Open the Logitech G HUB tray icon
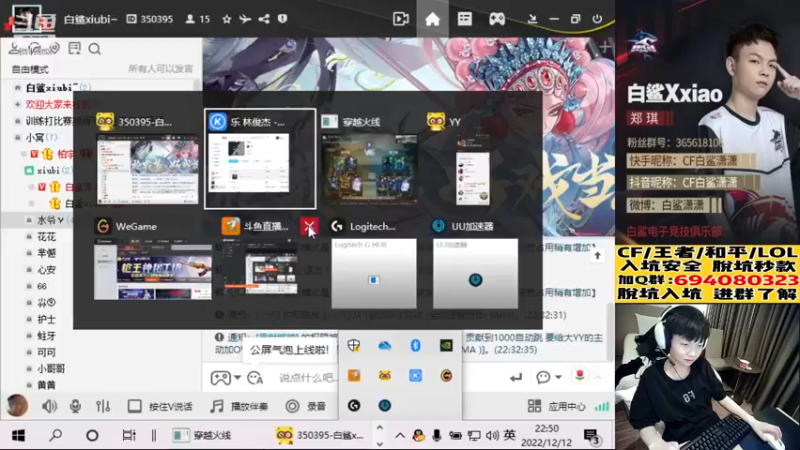The image size is (800, 450). point(354,406)
